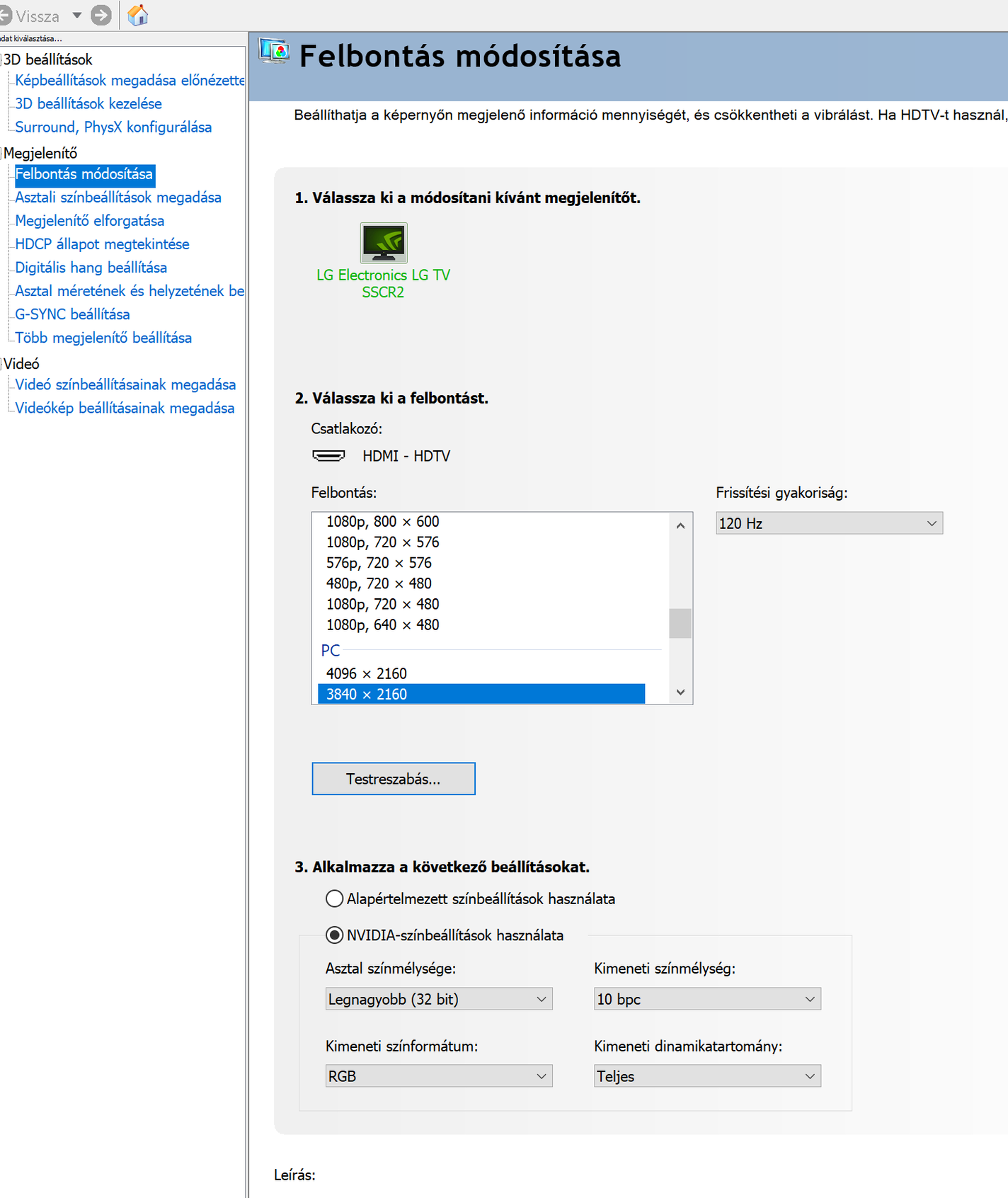Open Asztal méretének és helyzetének beállítása
The width and height of the screenshot is (1008, 1198).
[x=130, y=291]
